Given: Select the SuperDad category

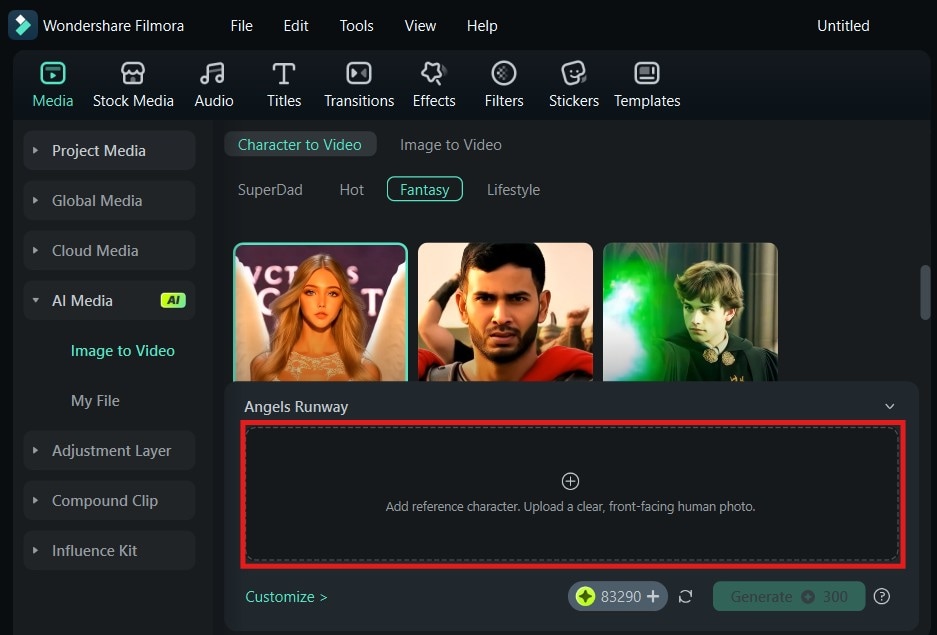Looking at the screenshot, I should [x=270, y=190].
